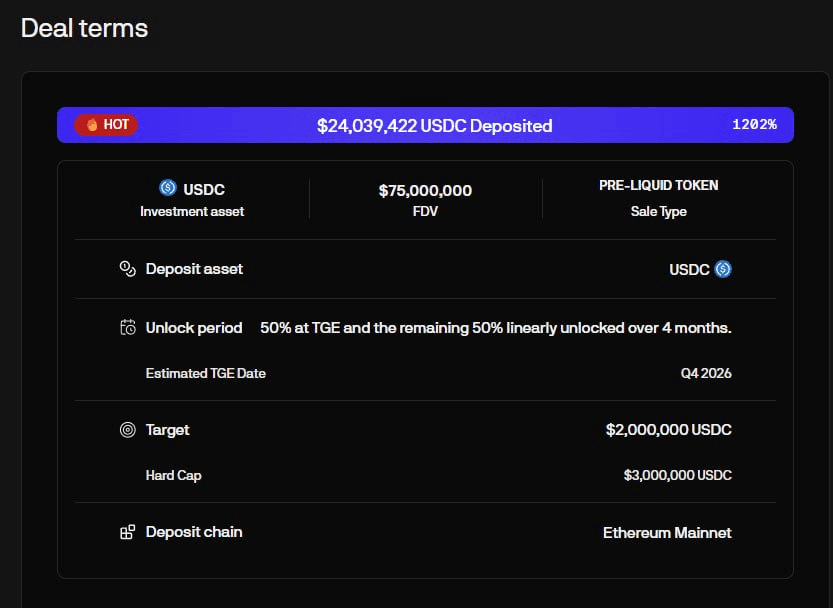Click the Deal terms heading
833x608 pixels.
(x=84, y=28)
